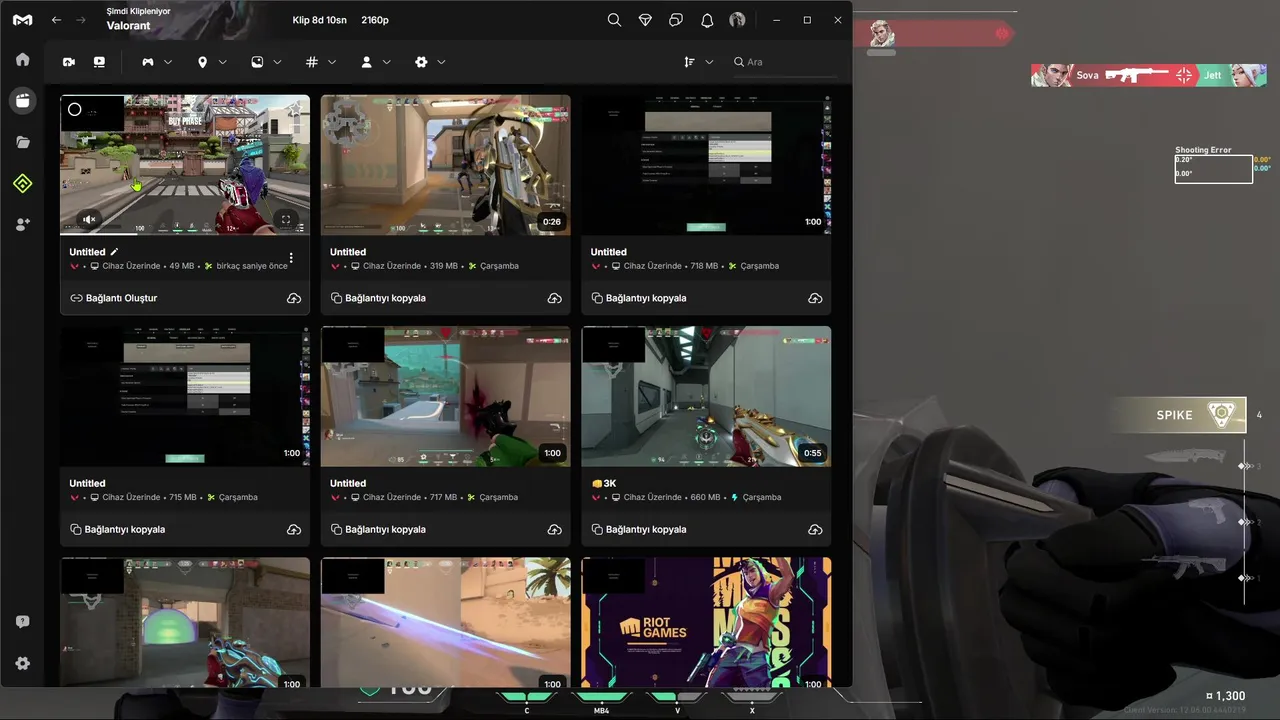The height and width of the screenshot is (720, 1280).
Task: Open the premium diamond icon in title bar
Action: click(645, 20)
